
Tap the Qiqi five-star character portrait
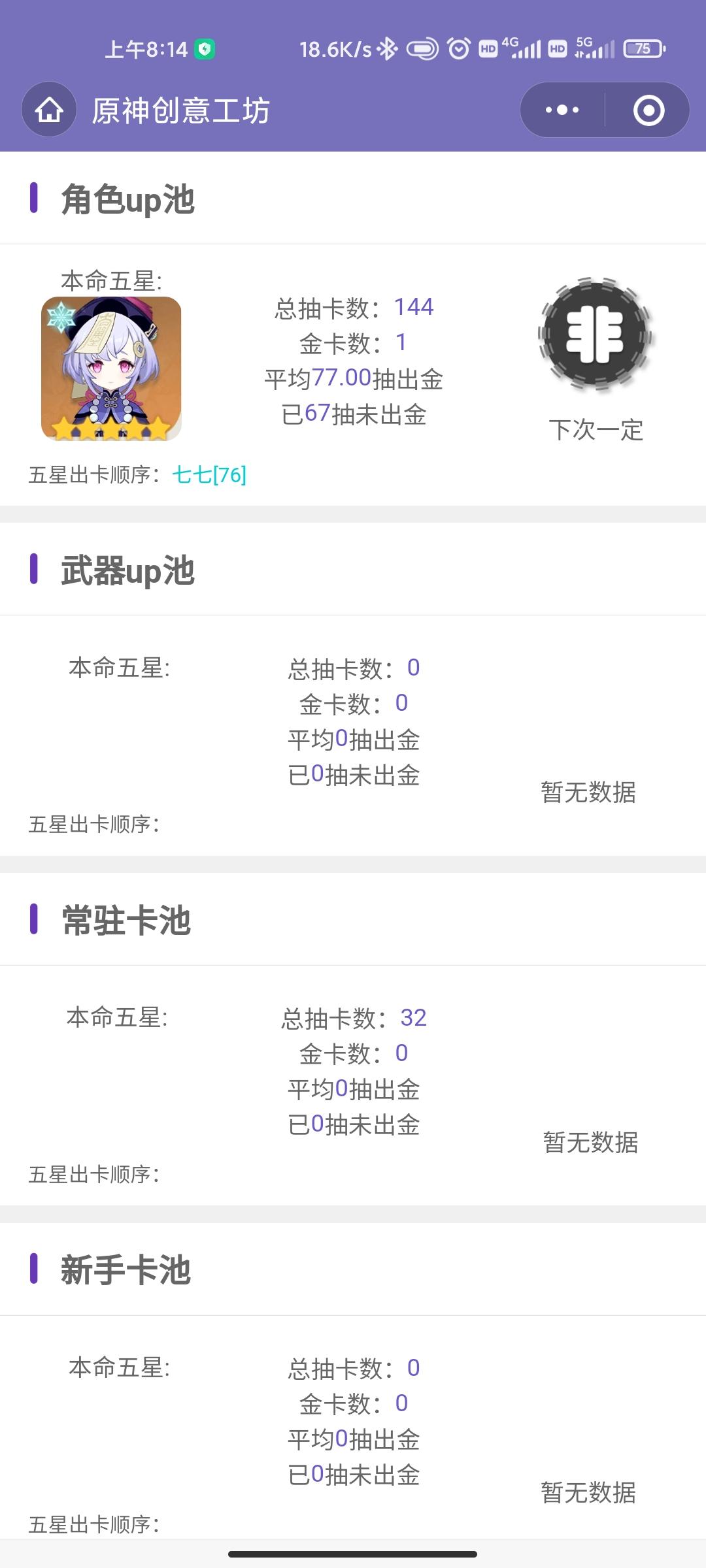[x=111, y=368]
